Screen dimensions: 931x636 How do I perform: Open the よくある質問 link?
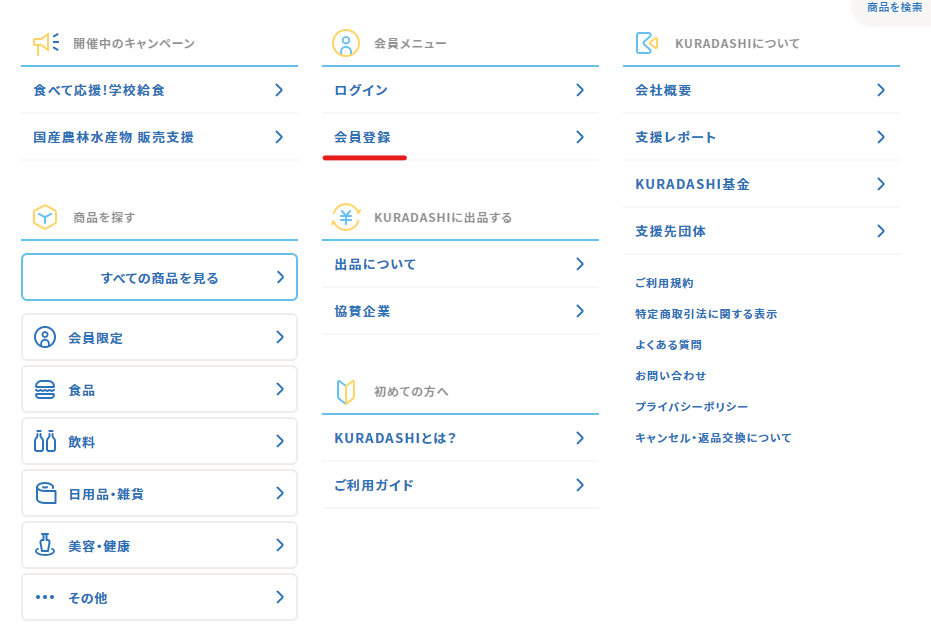pyautogui.click(x=668, y=345)
